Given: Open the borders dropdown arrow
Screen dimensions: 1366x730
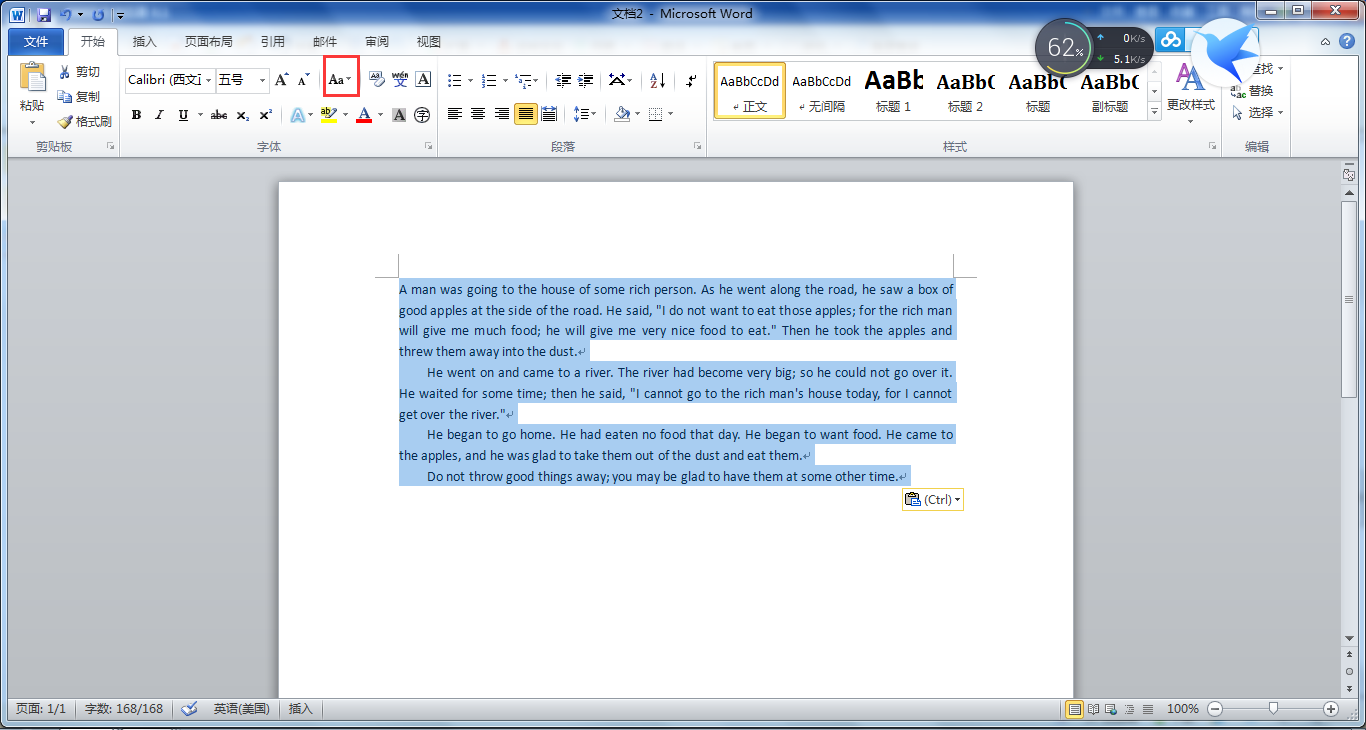Looking at the screenshot, I should pos(670,114).
